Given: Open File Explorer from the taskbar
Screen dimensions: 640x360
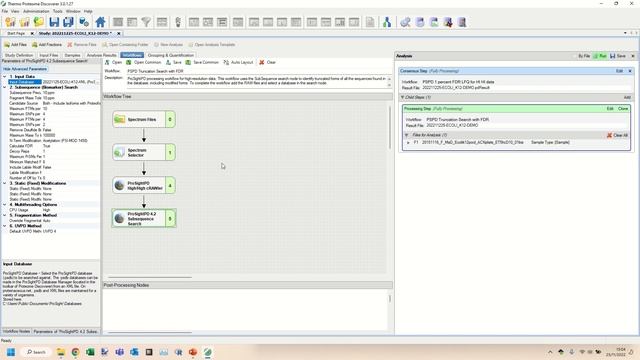Looking at the screenshot, I should pos(61,352).
